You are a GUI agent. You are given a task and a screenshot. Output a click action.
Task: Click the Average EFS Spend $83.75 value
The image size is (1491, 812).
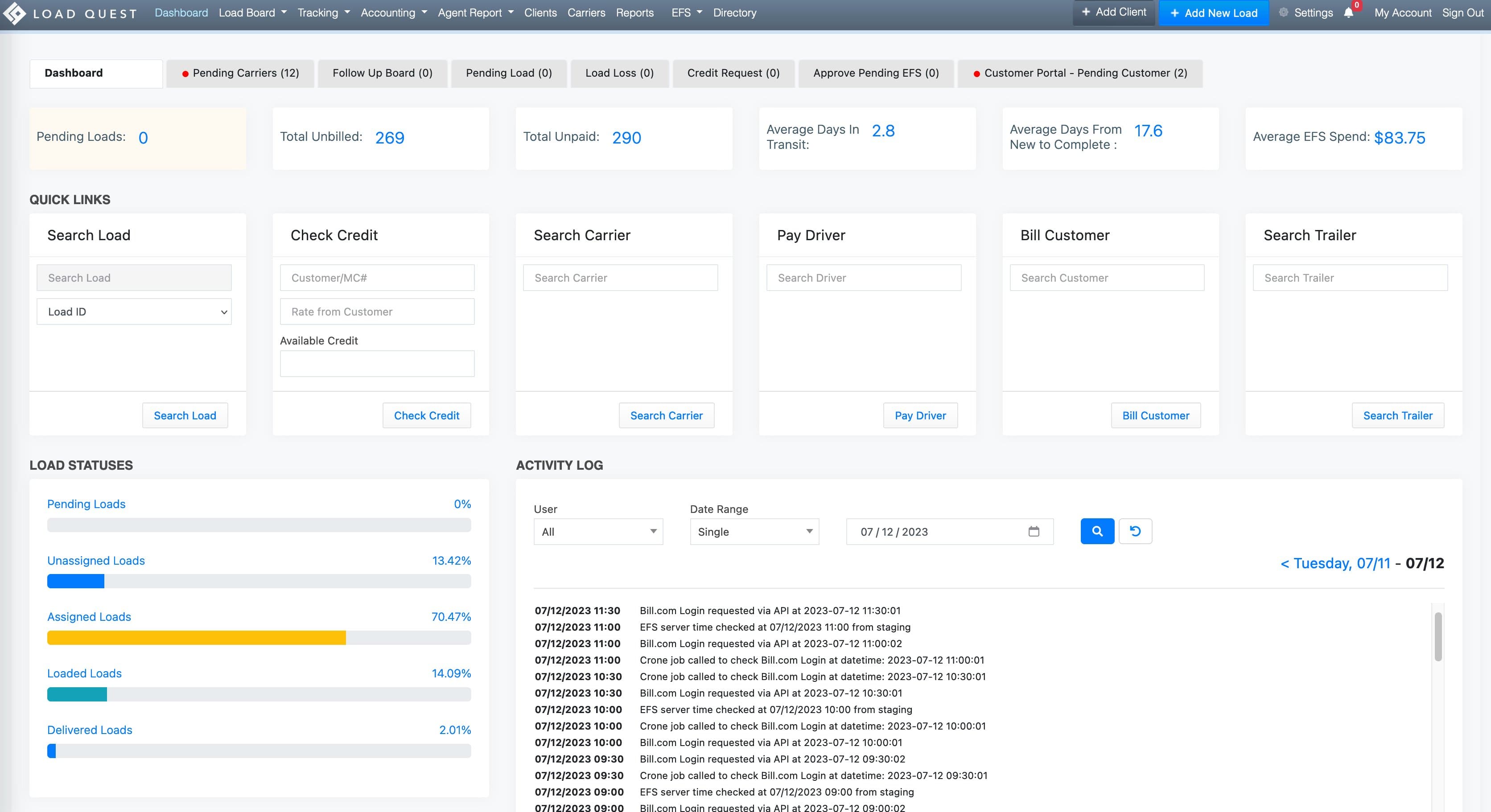[1400, 138]
